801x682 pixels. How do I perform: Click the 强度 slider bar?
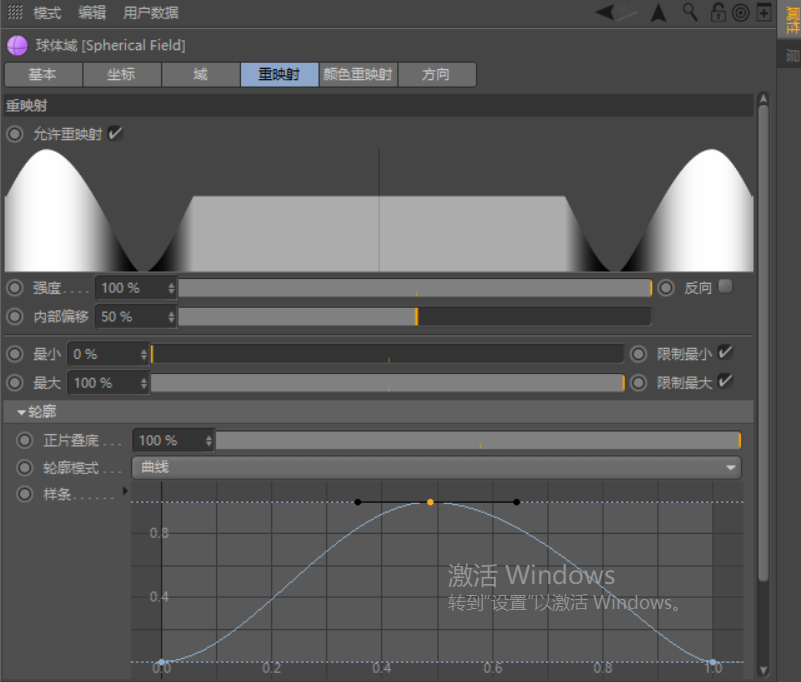(415, 288)
